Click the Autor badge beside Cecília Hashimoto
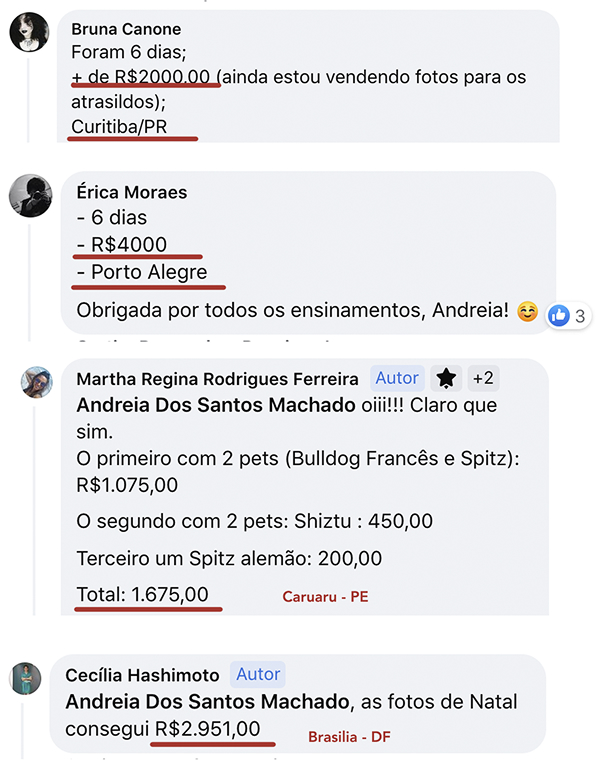 pyautogui.click(x=258, y=674)
